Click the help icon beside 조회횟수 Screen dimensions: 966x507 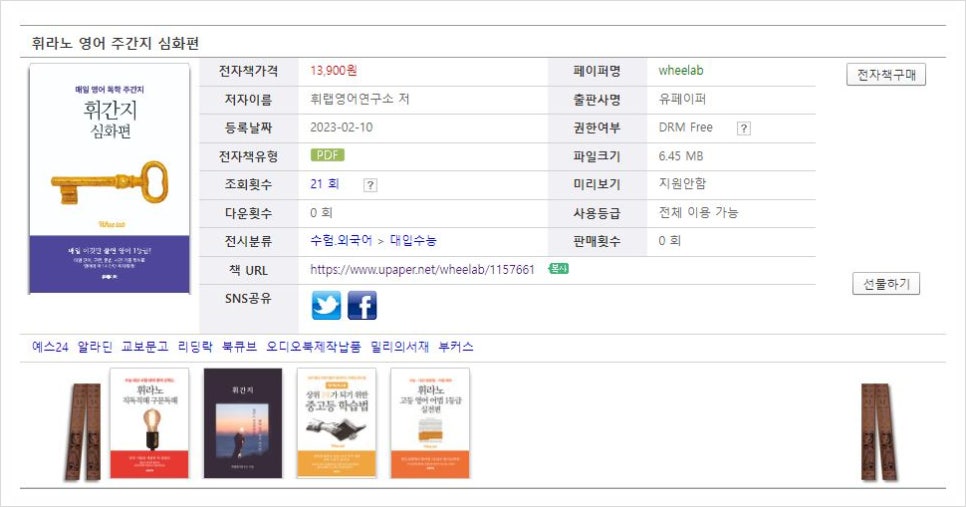point(370,185)
